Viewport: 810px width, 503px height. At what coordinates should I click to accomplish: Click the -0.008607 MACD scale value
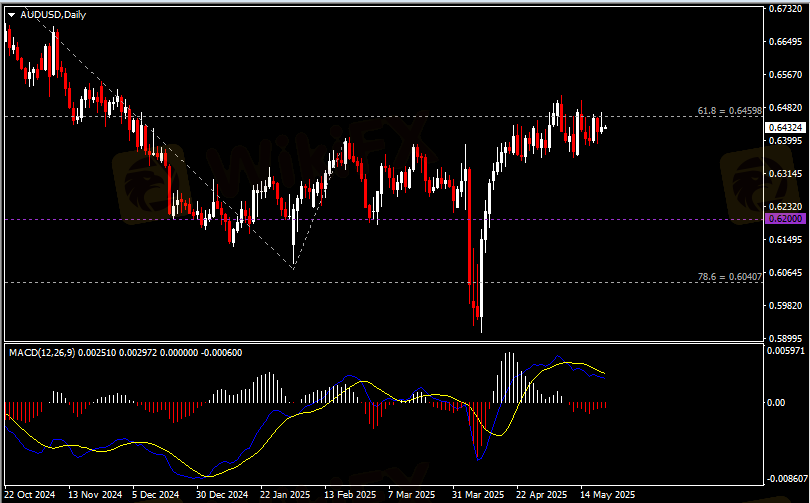(786, 480)
